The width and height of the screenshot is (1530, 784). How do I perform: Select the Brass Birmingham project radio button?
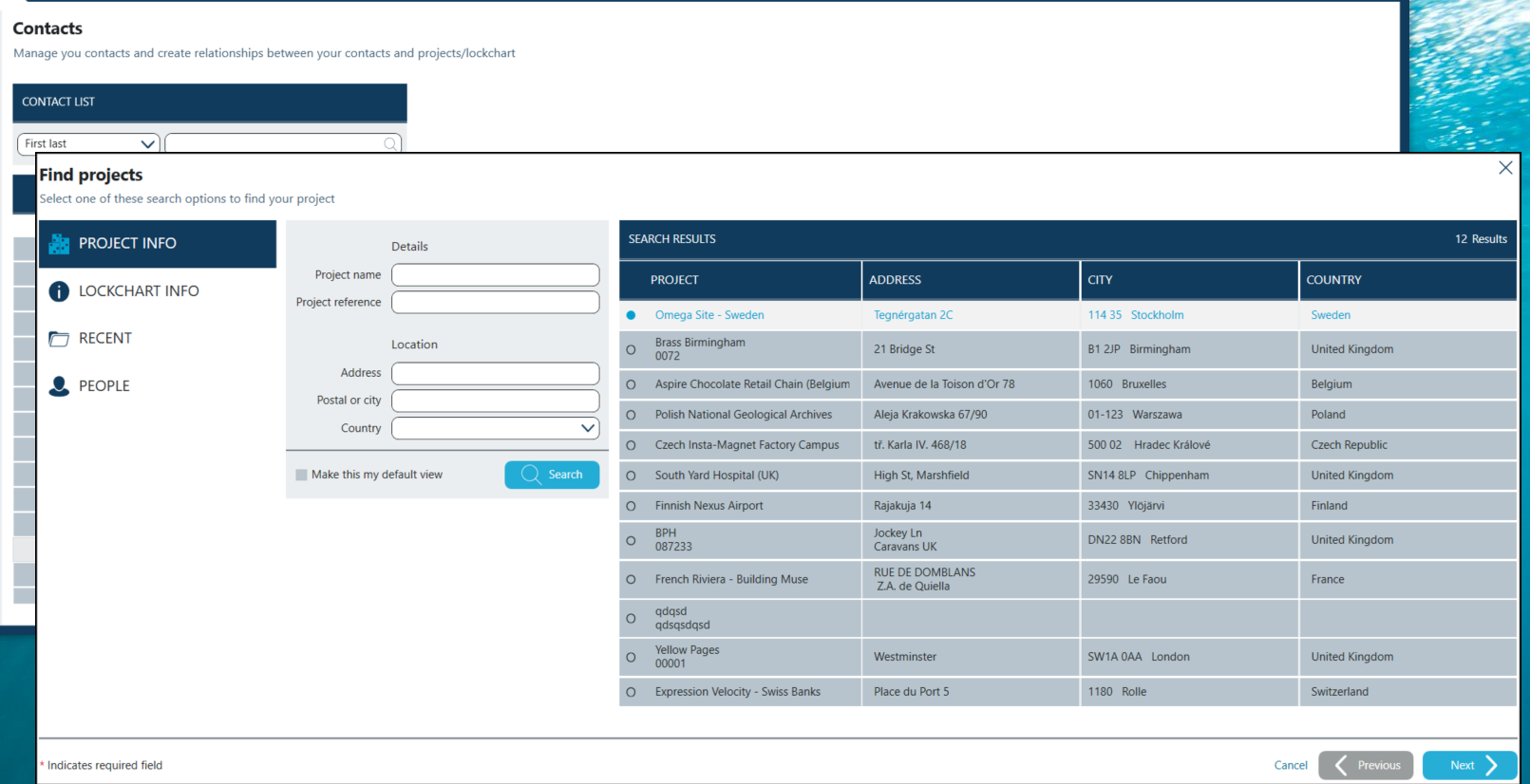click(x=631, y=349)
